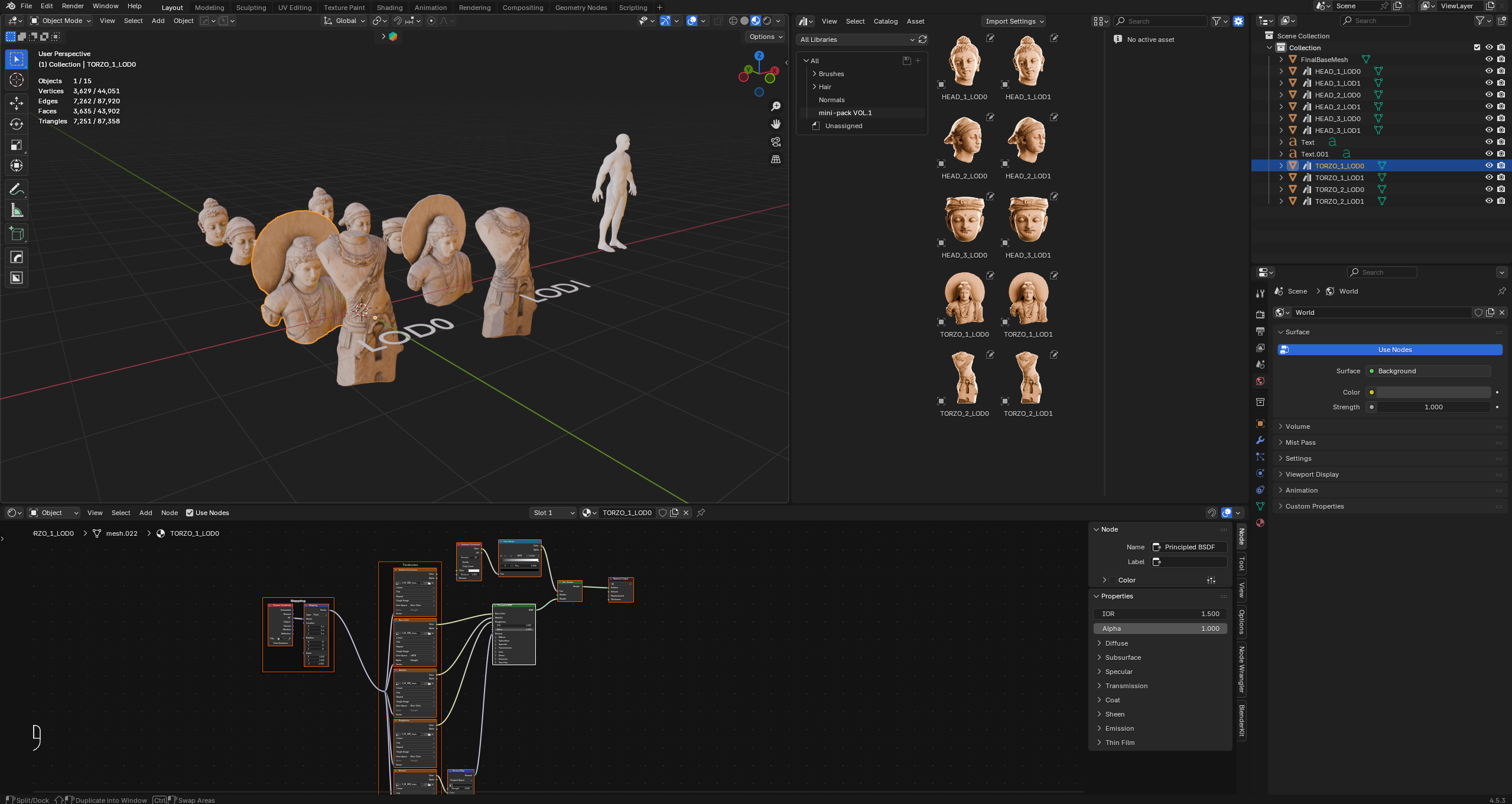Click the World background Color swatch
The width and height of the screenshot is (1512, 804).
click(x=1433, y=392)
